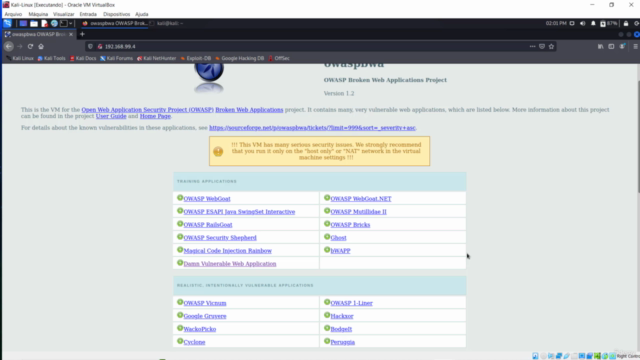
Task: Open VirtualBox Visualizar menu
Action: [x=64, y=14]
